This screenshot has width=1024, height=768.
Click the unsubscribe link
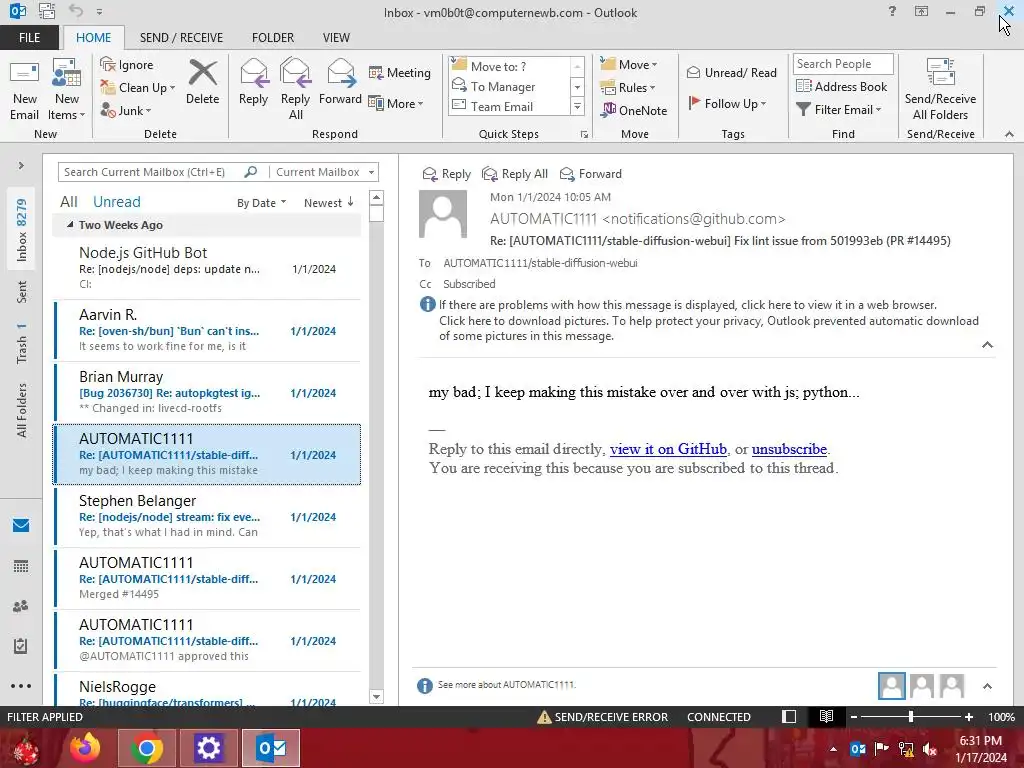pyautogui.click(x=789, y=449)
